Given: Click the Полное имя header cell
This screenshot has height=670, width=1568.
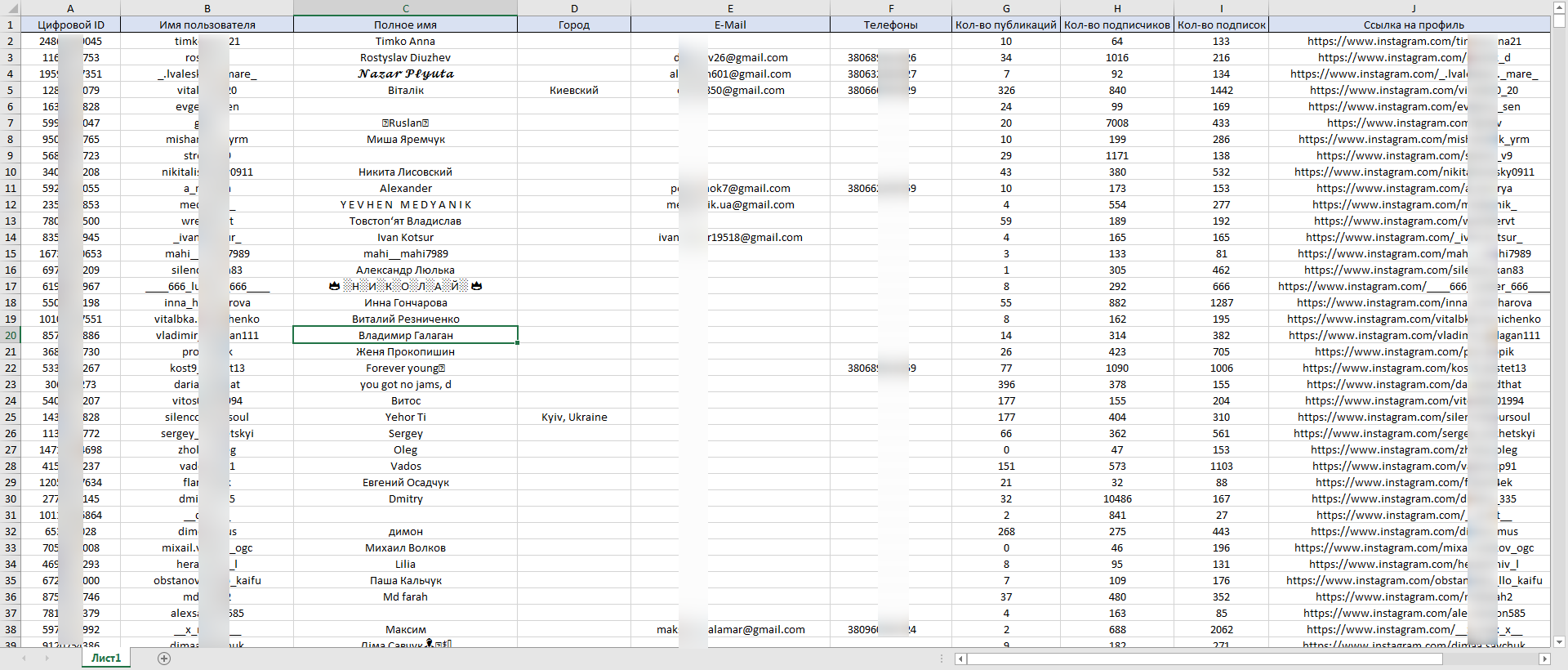Looking at the screenshot, I should click(x=405, y=25).
